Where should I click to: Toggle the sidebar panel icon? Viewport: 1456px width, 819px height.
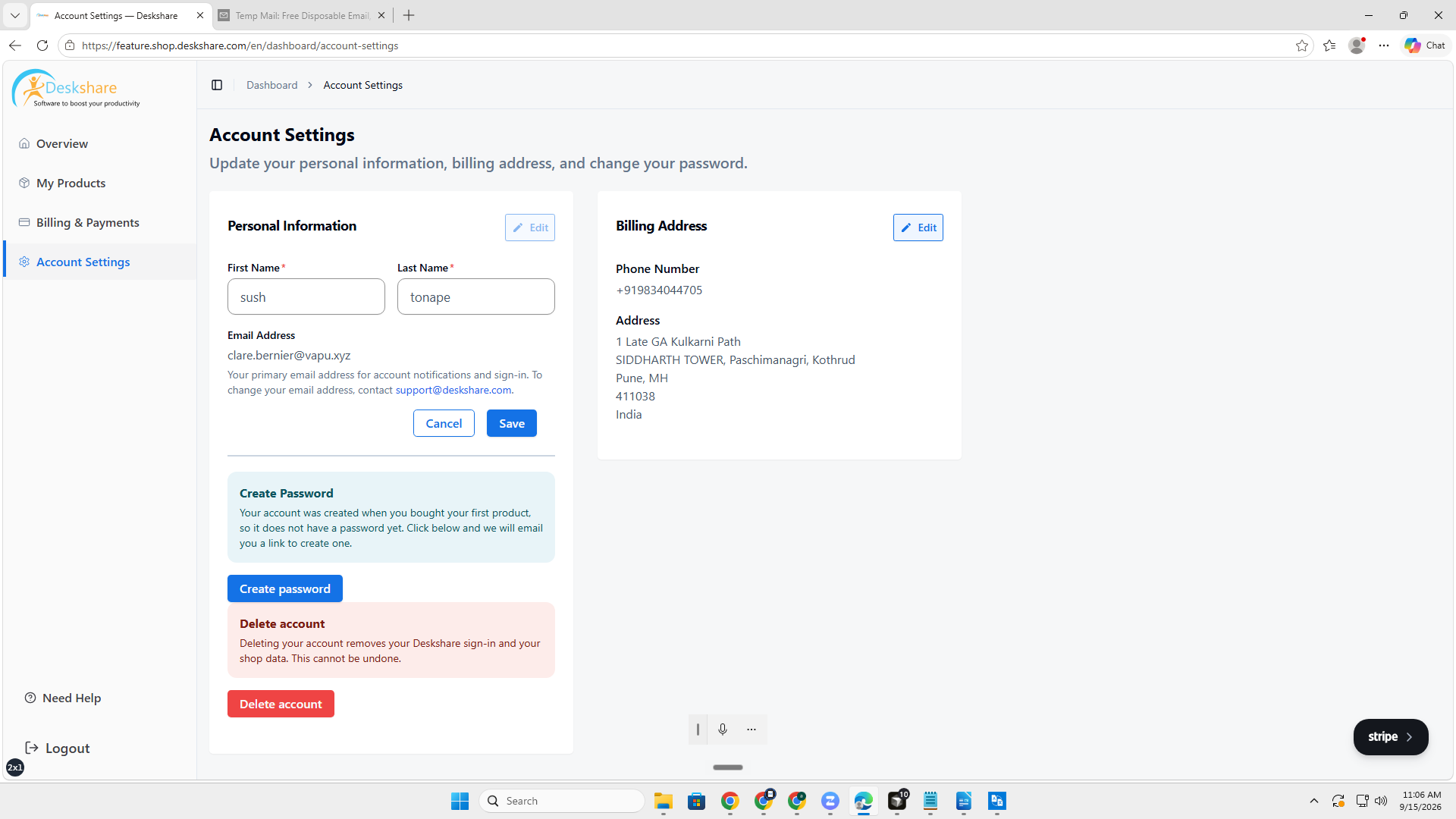pos(217,85)
